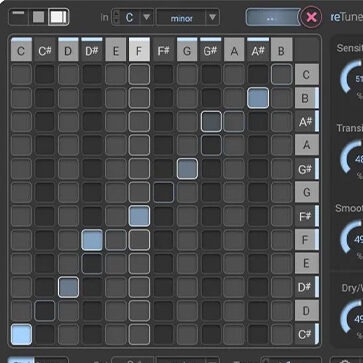
Task: Switch to the medium view size icon
Action: tap(39, 17)
